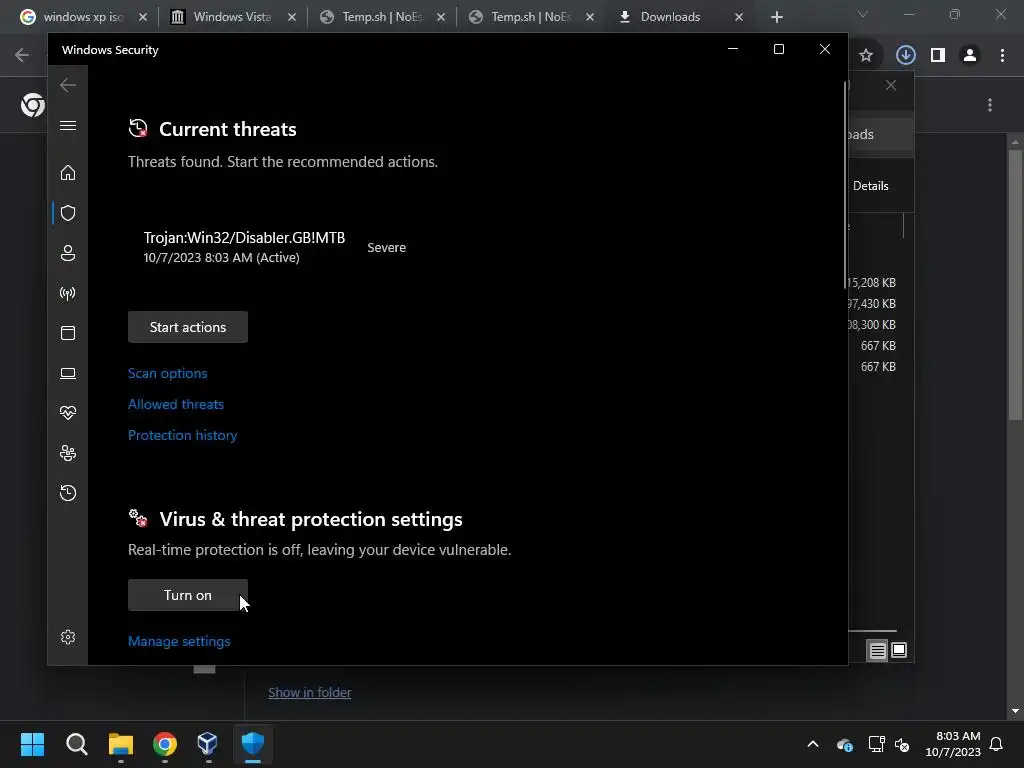The width and height of the screenshot is (1024, 768).
Task: Open Allowed threats link
Action: (x=176, y=404)
